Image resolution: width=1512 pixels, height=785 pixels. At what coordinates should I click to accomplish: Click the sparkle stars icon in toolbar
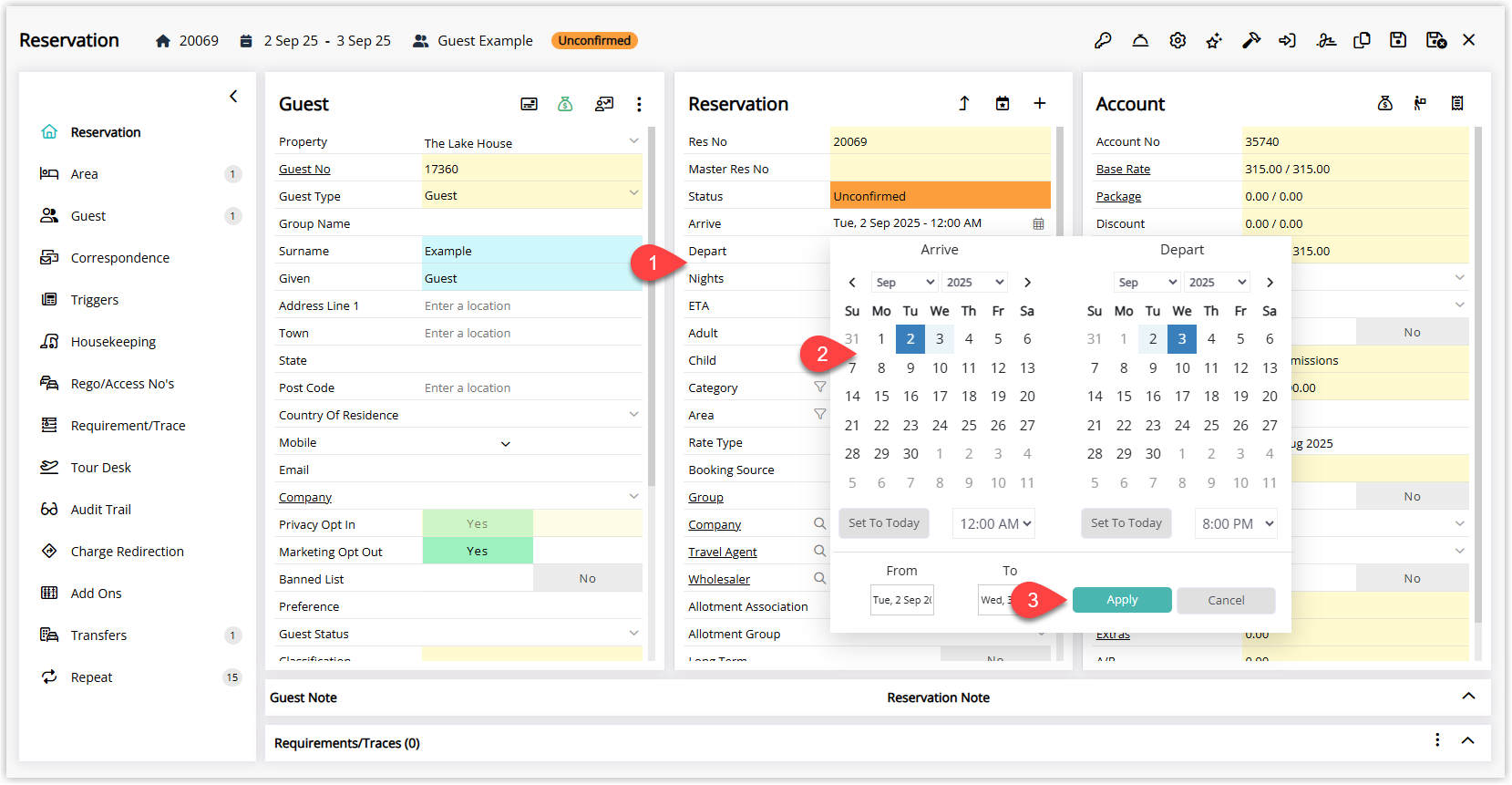pyautogui.click(x=1214, y=40)
